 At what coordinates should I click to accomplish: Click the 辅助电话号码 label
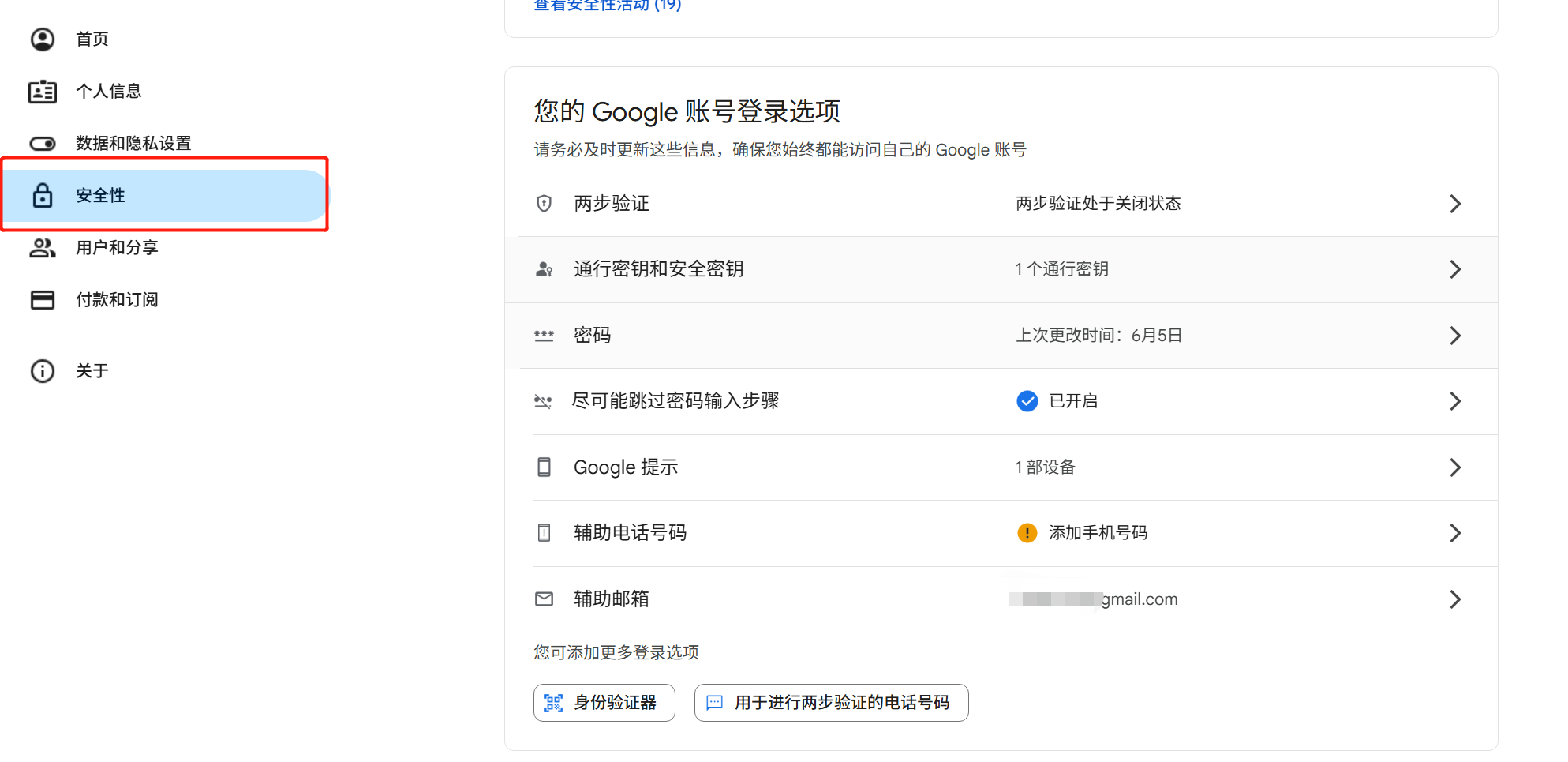[631, 533]
